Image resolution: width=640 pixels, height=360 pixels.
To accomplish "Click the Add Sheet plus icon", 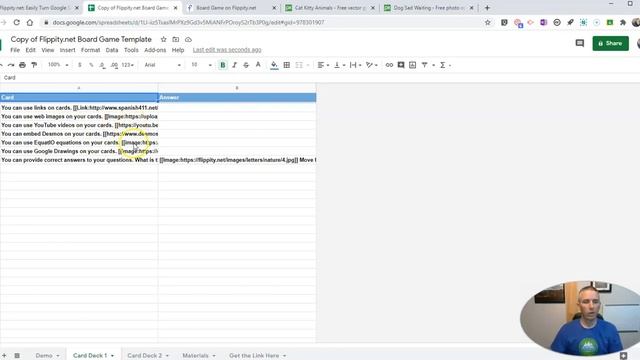I will 4,356.
